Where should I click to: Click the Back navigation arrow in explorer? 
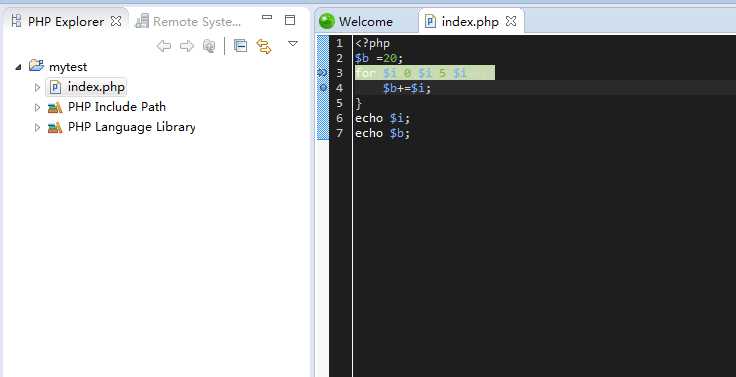click(163, 46)
